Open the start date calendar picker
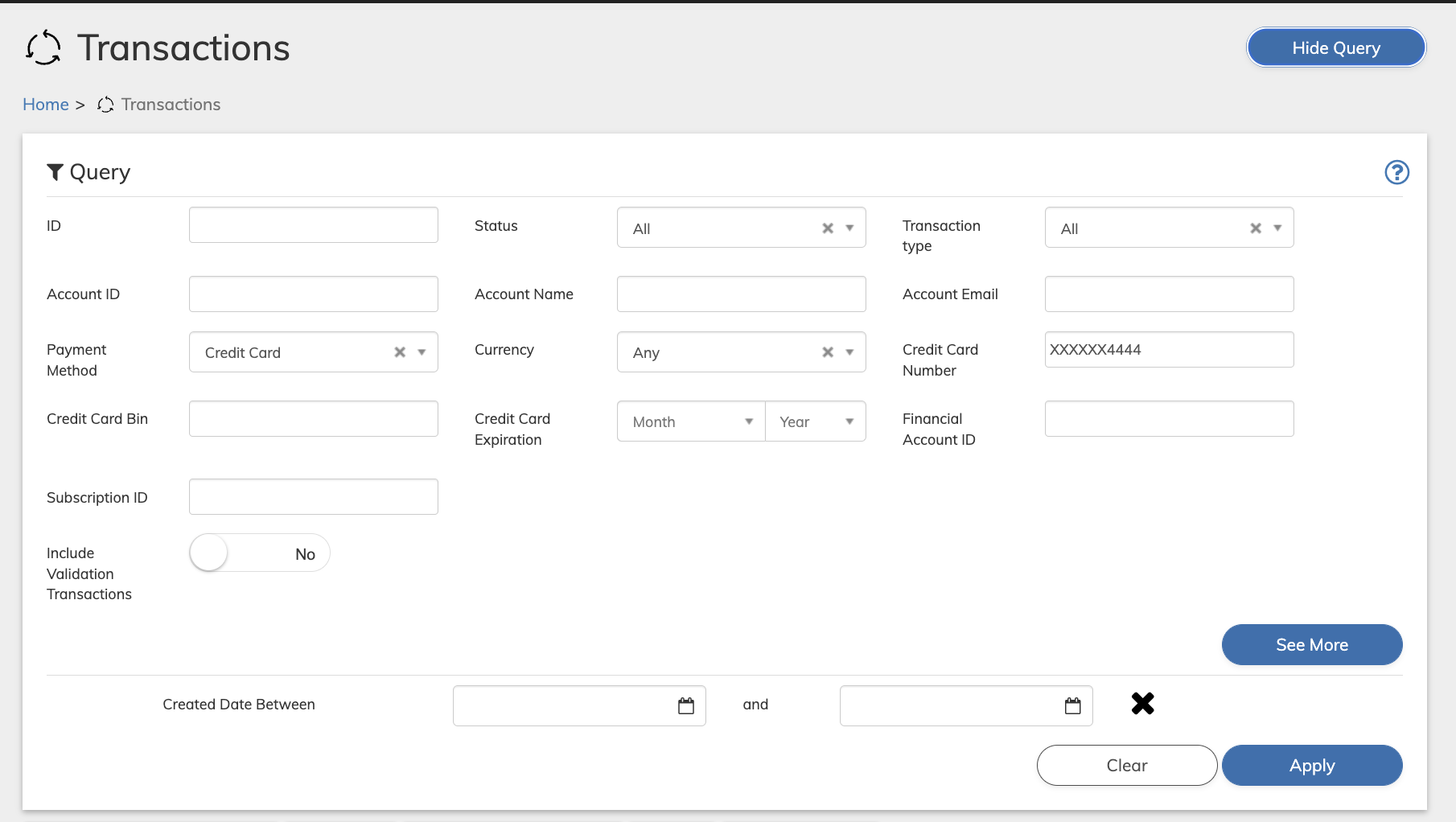This screenshot has height=822, width=1456. 686,705
